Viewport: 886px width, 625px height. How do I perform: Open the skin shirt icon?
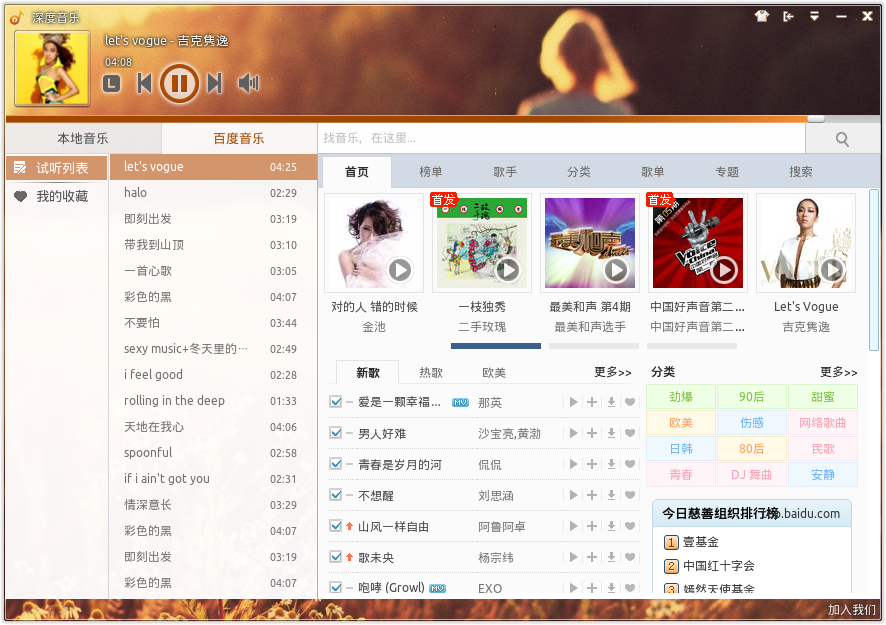(762, 16)
